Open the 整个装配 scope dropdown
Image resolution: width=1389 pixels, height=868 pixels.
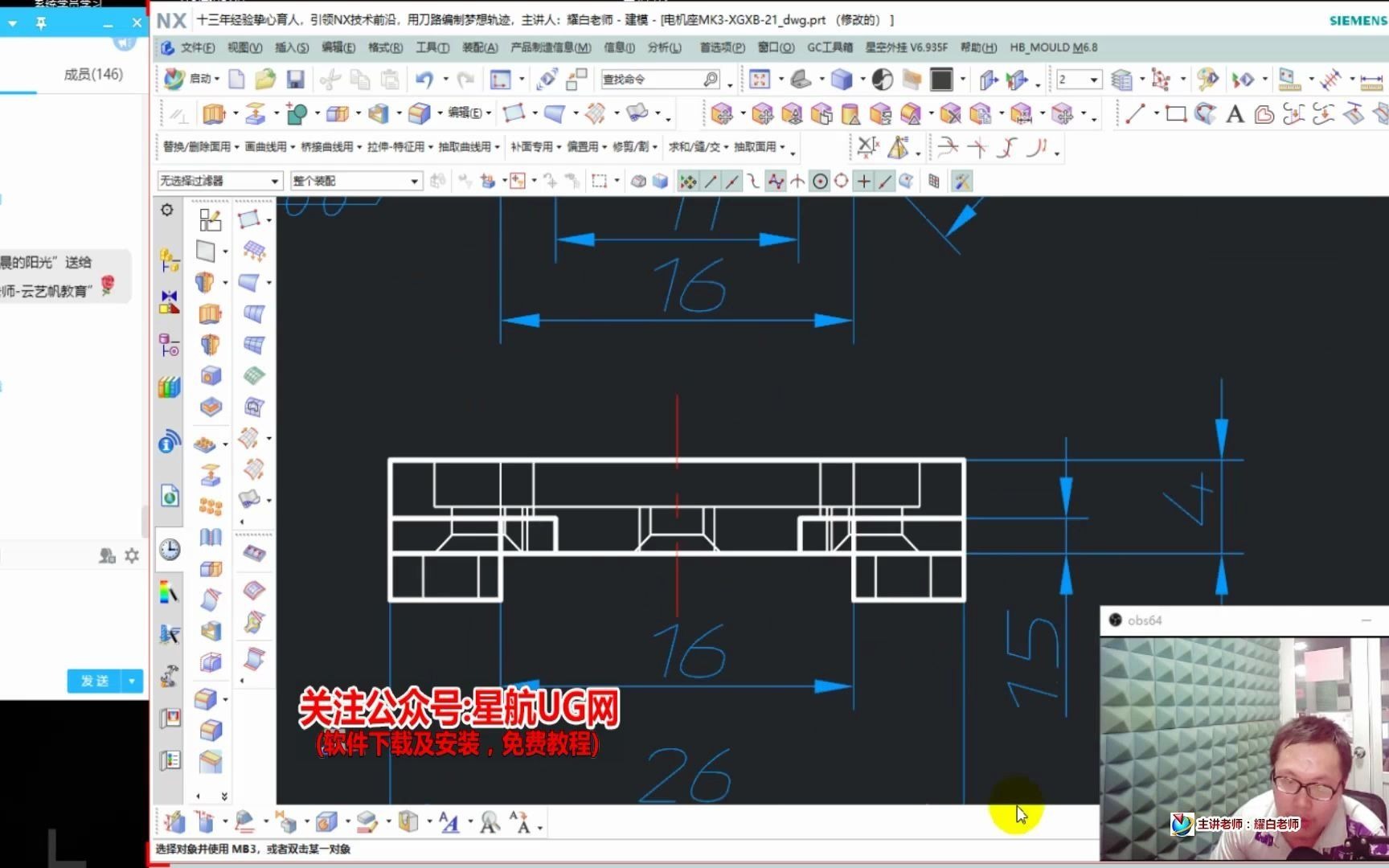point(355,180)
